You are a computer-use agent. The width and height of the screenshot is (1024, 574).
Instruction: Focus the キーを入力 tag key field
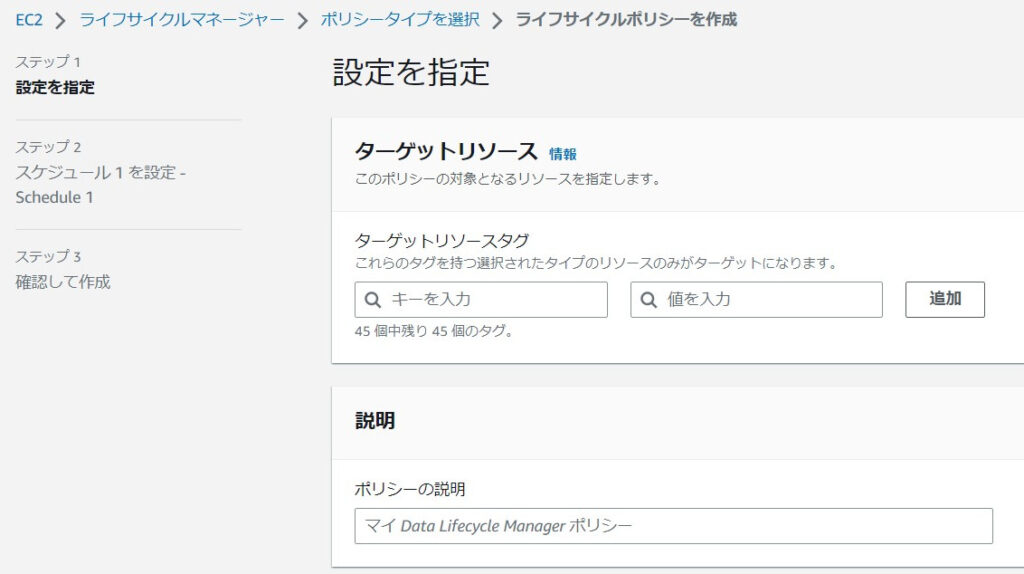click(481, 300)
